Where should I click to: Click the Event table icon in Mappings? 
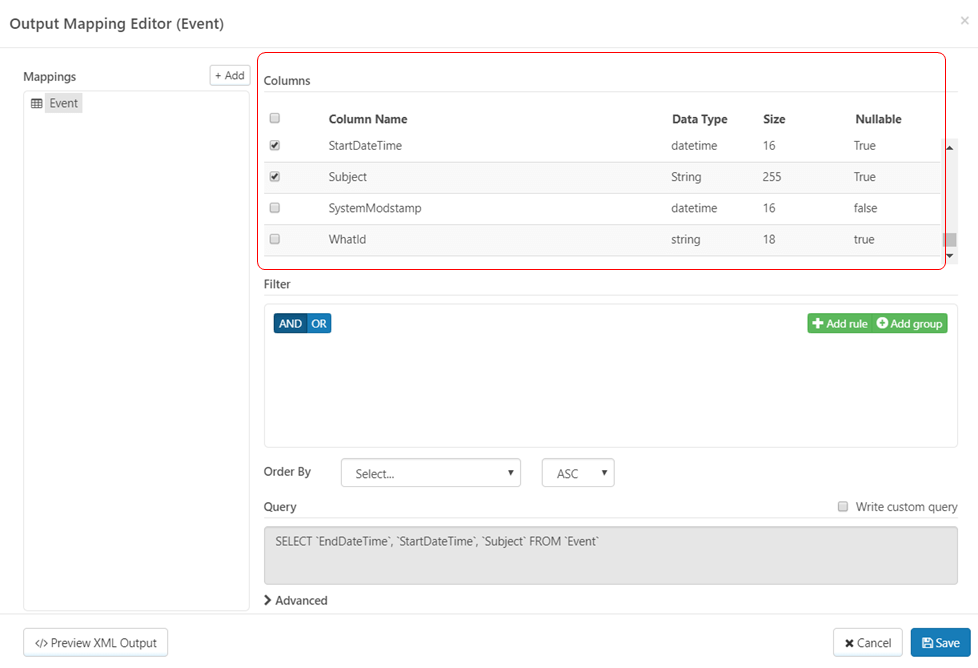[37, 103]
